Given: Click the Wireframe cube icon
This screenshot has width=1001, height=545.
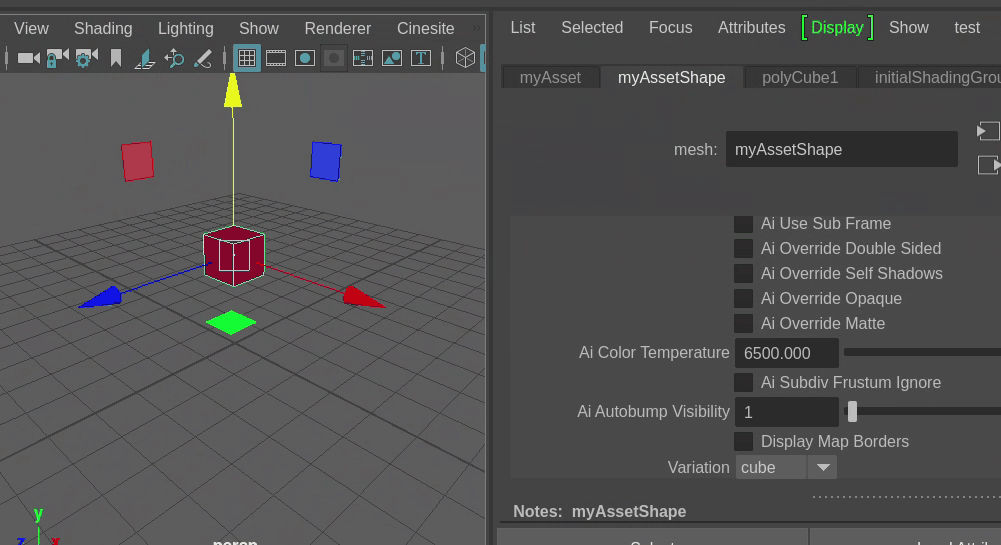Looking at the screenshot, I should pos(465,58).
